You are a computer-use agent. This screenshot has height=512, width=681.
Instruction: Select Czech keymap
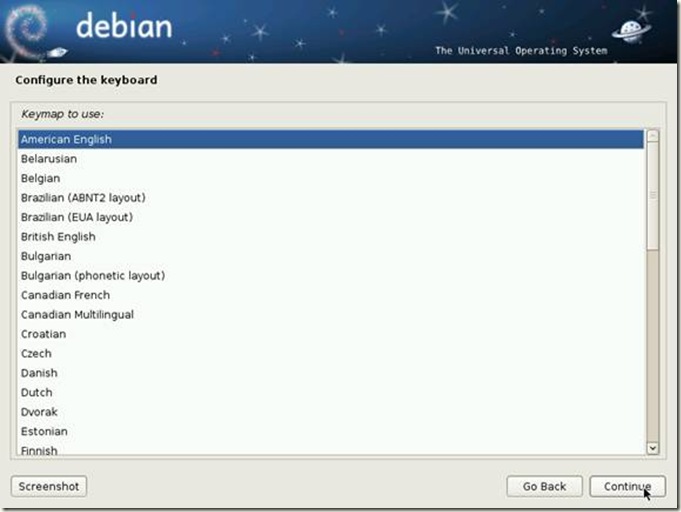click(x=331, y=353)
